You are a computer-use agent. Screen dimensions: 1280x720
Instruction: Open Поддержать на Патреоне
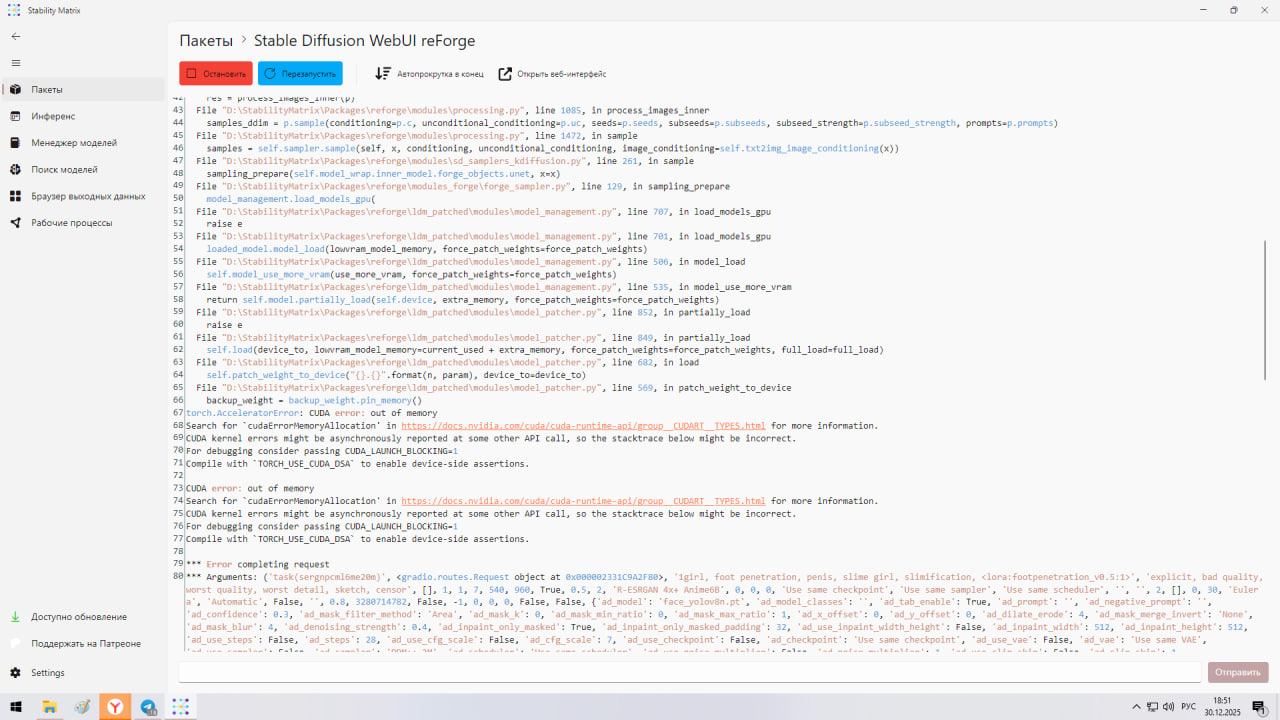click(82, 644)
